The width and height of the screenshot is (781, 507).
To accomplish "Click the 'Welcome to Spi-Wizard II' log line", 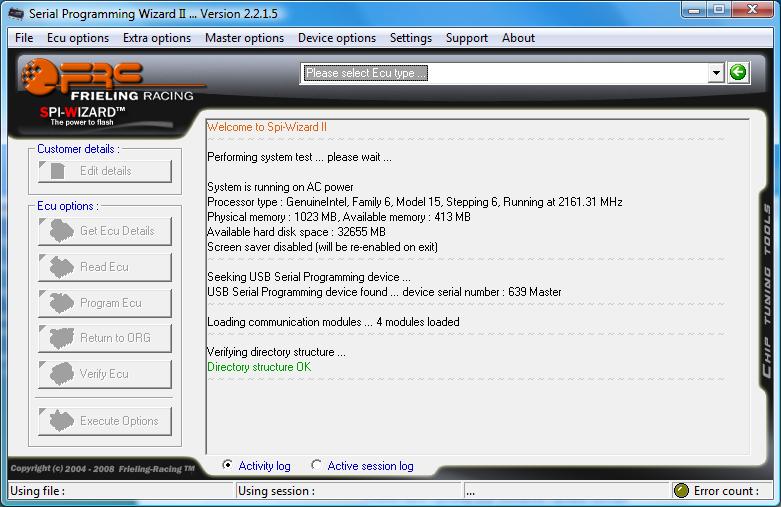I will (x=267, y=127).
